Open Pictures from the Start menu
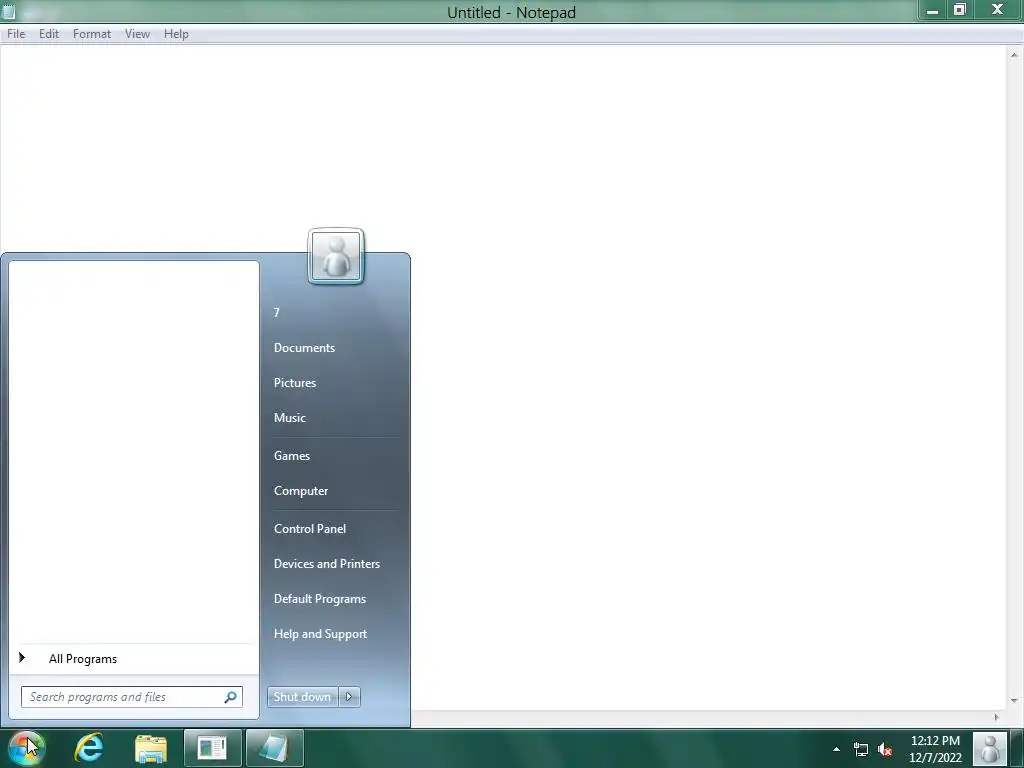Image resolution: width=1024 pixels, height=768 pixels. coord(295,383)
